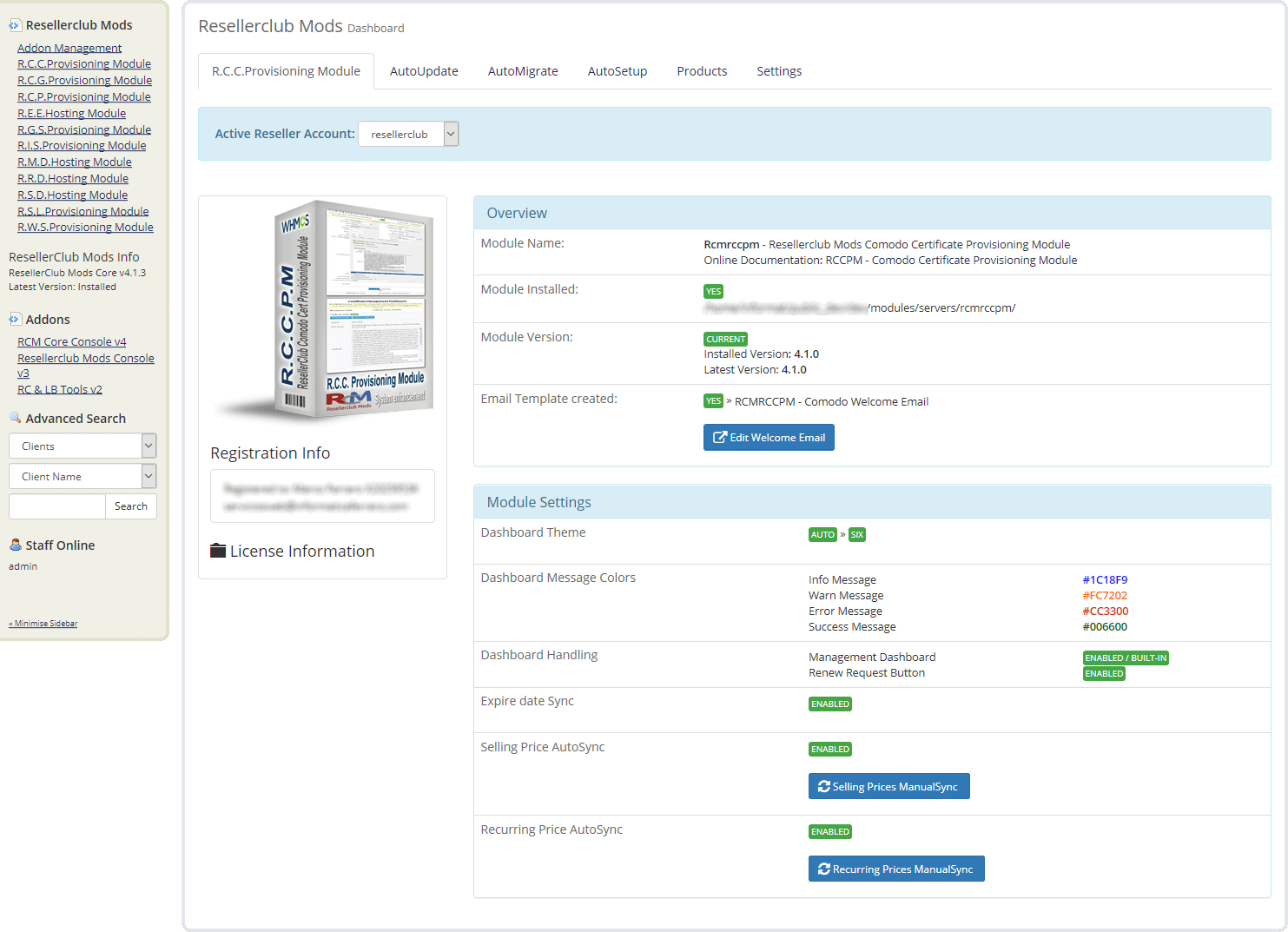Screen dimensions: 1288x932
Task: Click the #006600 success message color value
Action: (x=1105, y=626)
